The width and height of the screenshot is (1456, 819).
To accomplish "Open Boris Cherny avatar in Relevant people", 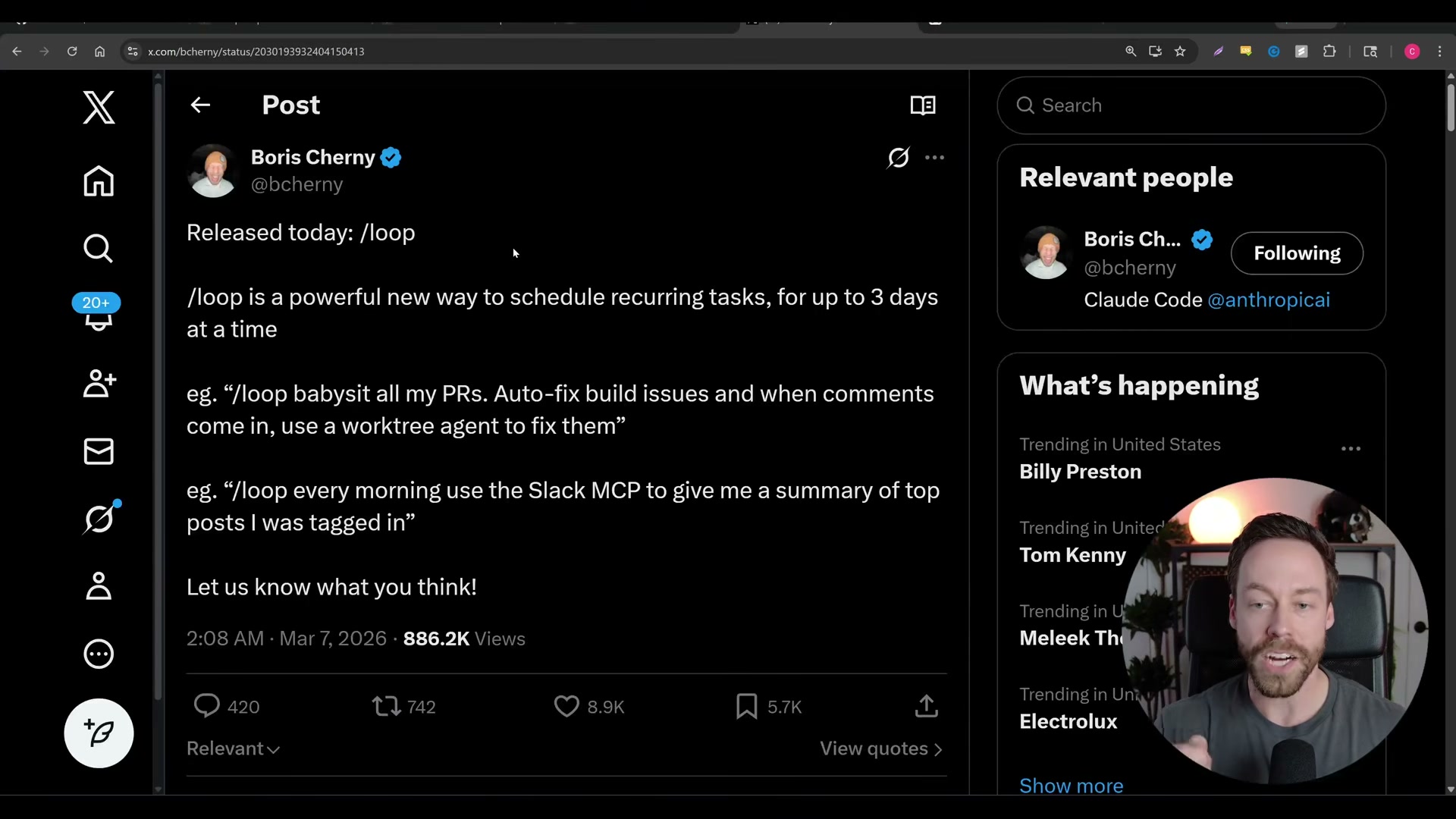I will 1046,253.
